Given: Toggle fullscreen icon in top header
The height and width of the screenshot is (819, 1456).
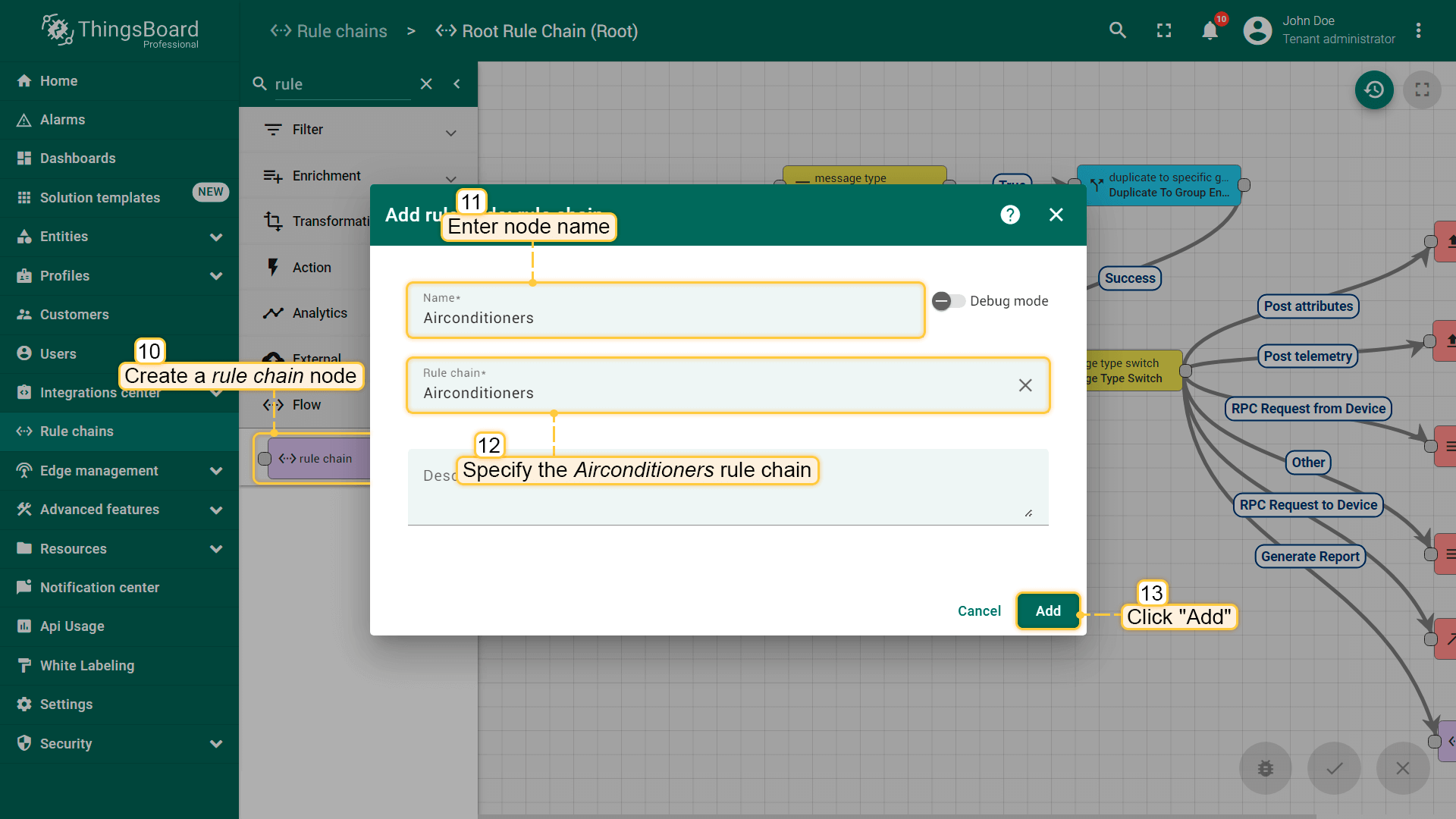Looking at the screenshot, I should click(1163, 30).
